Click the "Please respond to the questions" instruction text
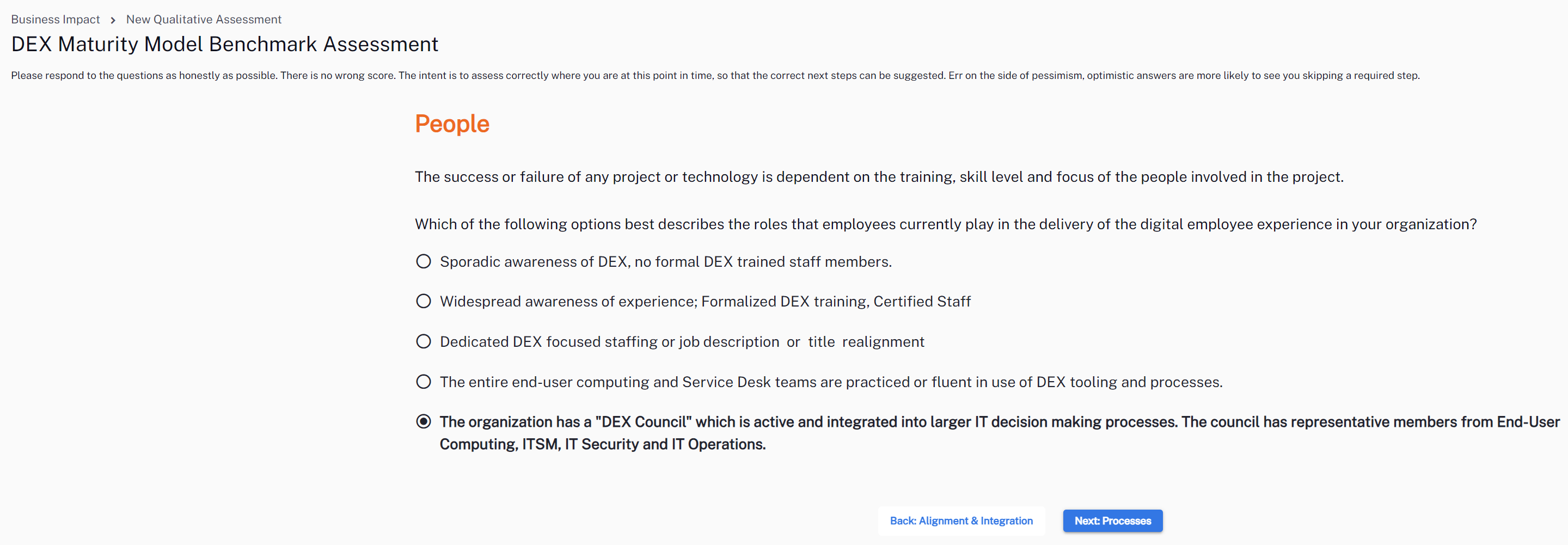The width and height of the screenshot is (1568, 545). (715, 76)
